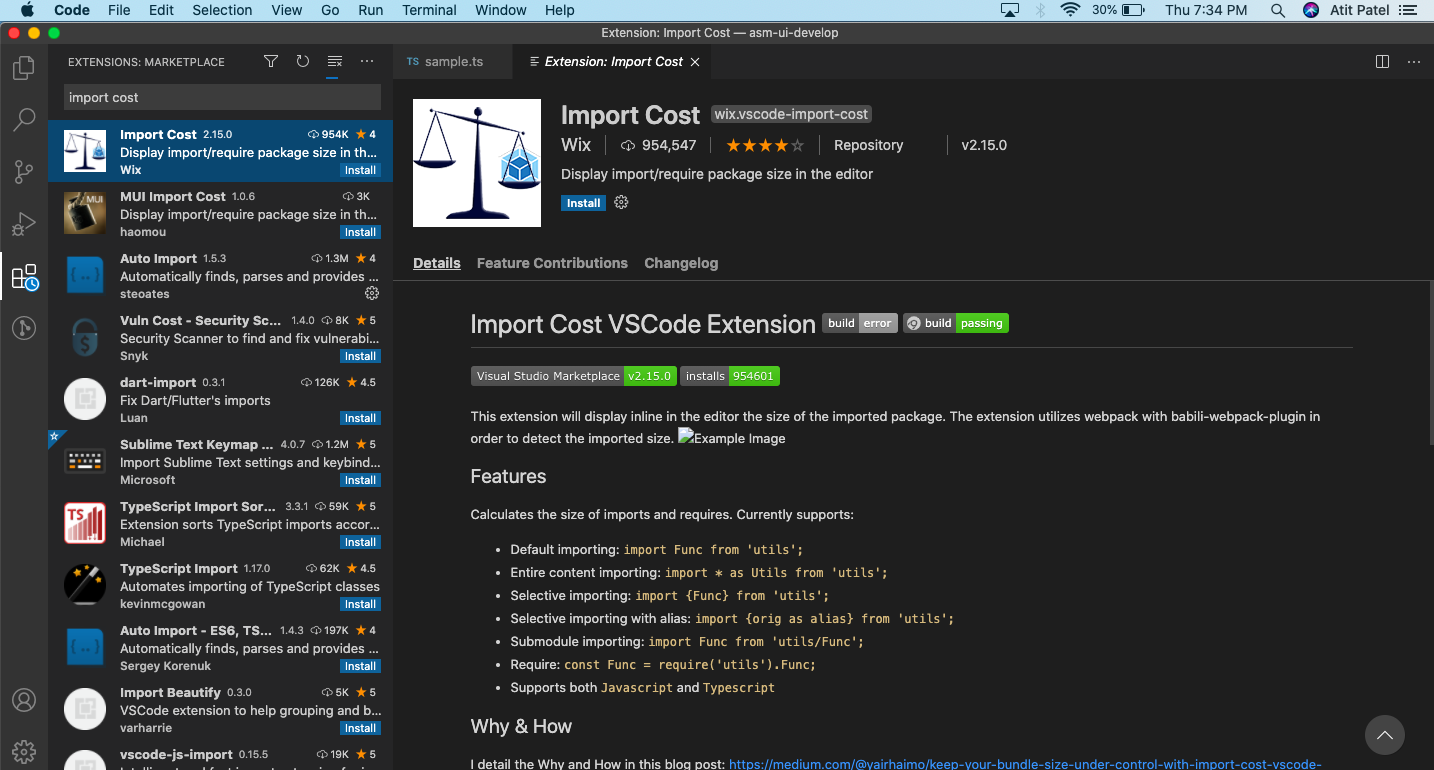Select Auto Import - ES6 by Sergey Korenuk
1434x770 pixels.
[x=220, y=647]
